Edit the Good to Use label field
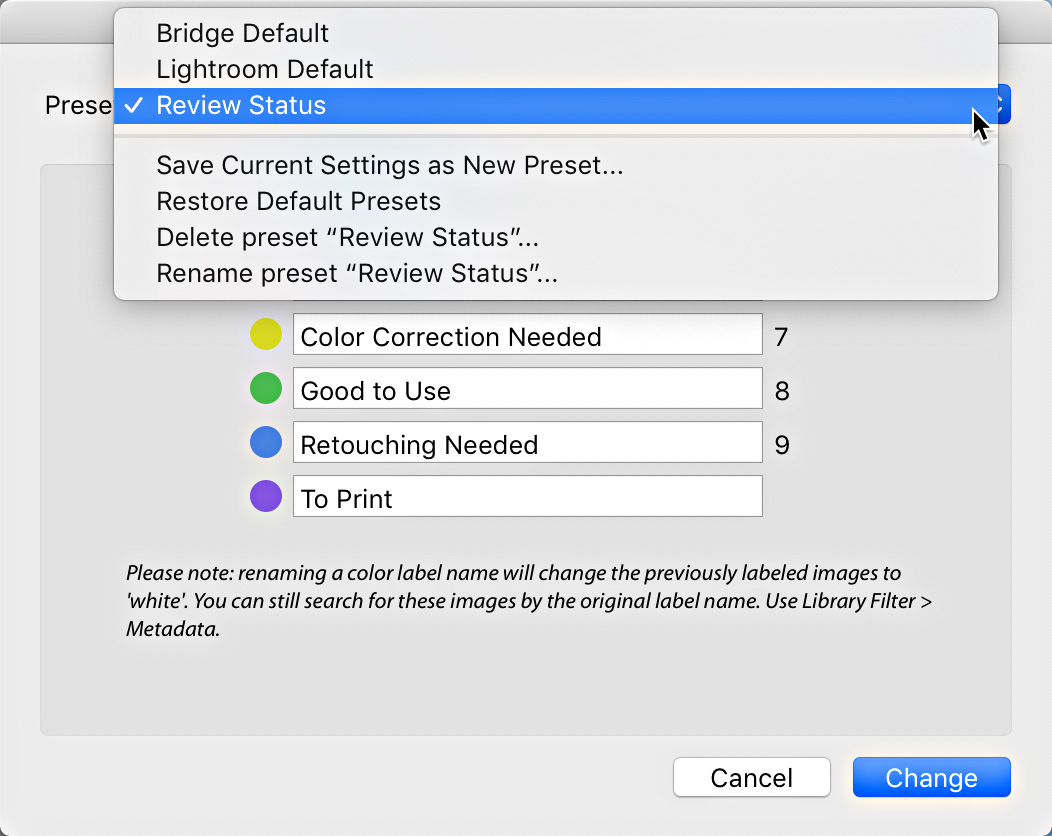Screen dimensions: 1052x836 click(x=527, y=388)
